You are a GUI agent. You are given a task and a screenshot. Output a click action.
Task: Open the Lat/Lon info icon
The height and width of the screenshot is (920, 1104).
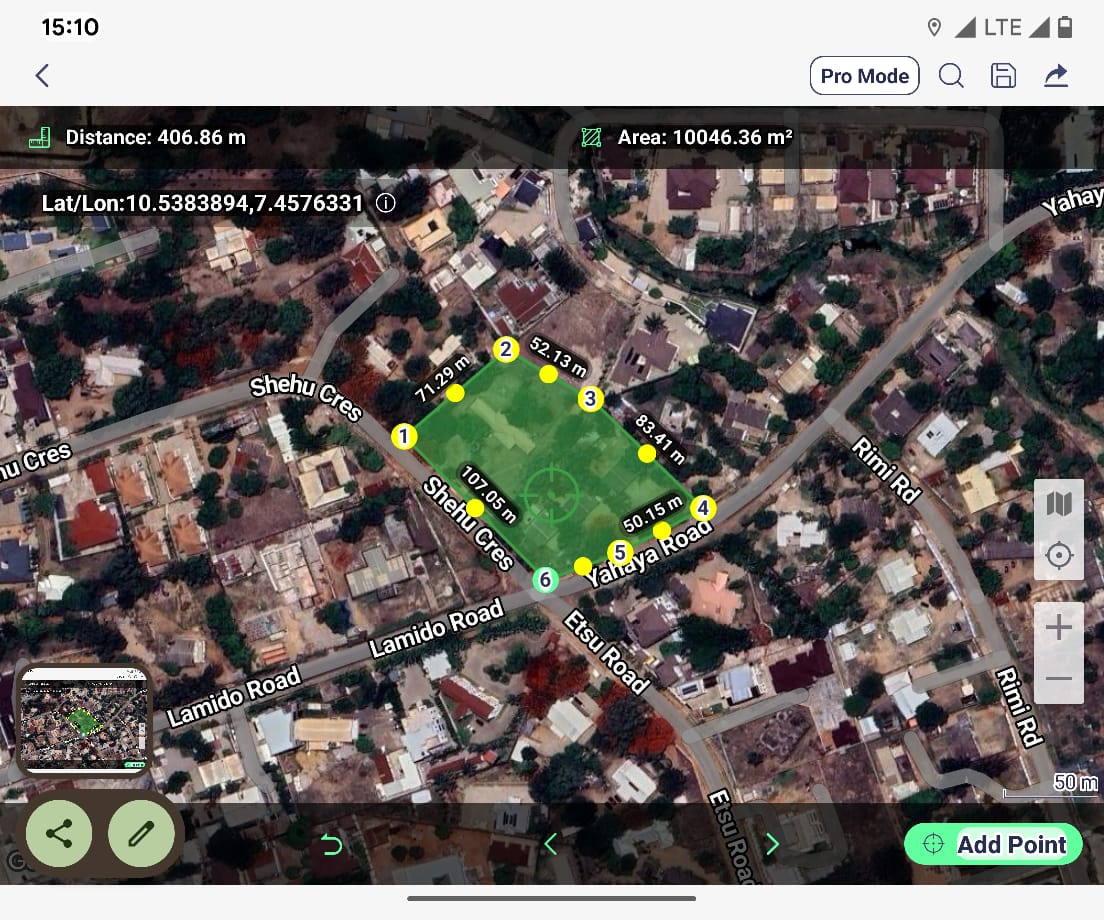pyautogui.click(x=385, y=203)
